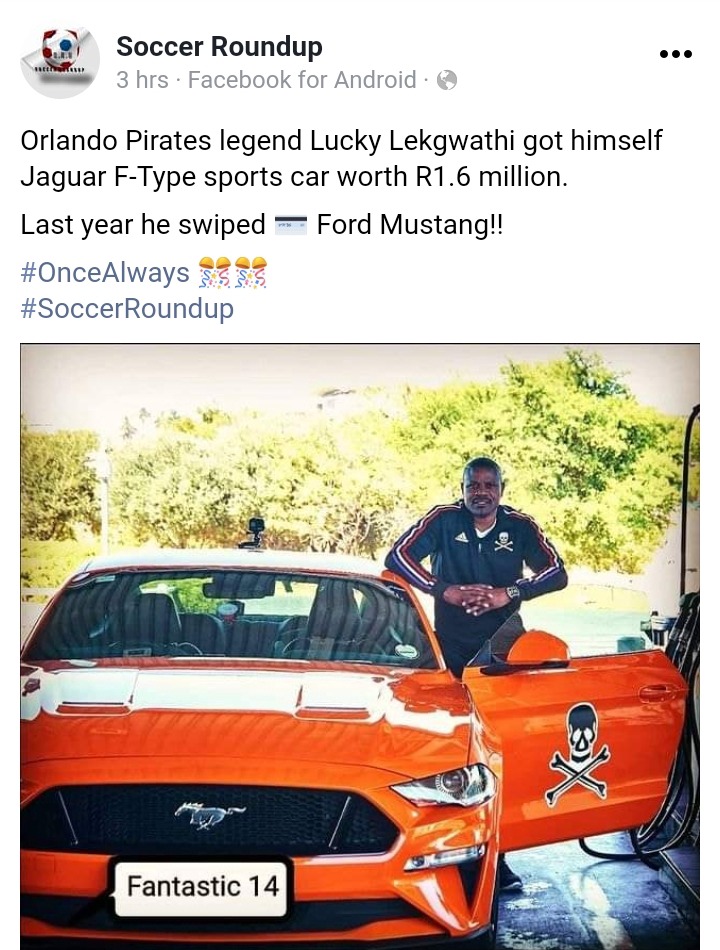Tap the public globe privacy icon
The height and width of the screenshot is (950, 720).
point(447,80)
